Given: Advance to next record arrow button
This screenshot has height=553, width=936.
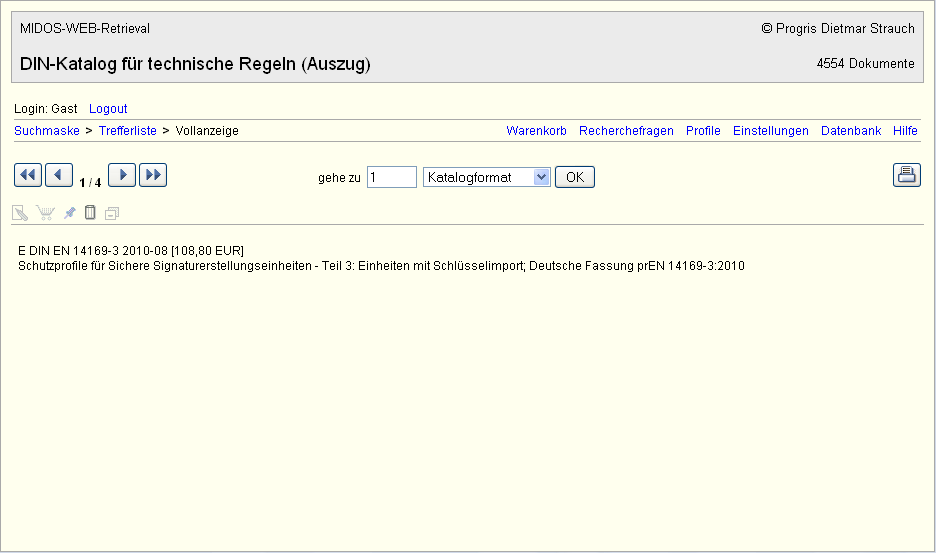Looking at the screenshot, I should click(122, 176).
